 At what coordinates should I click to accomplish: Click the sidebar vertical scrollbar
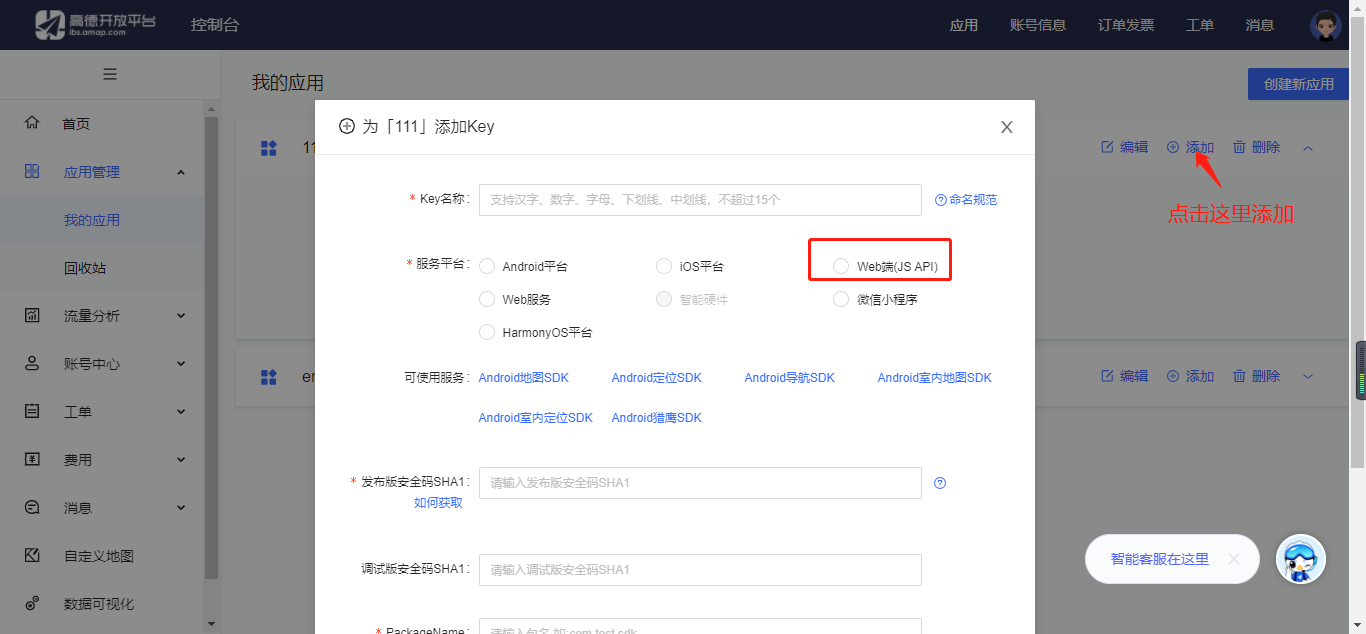tap(211, 348)
